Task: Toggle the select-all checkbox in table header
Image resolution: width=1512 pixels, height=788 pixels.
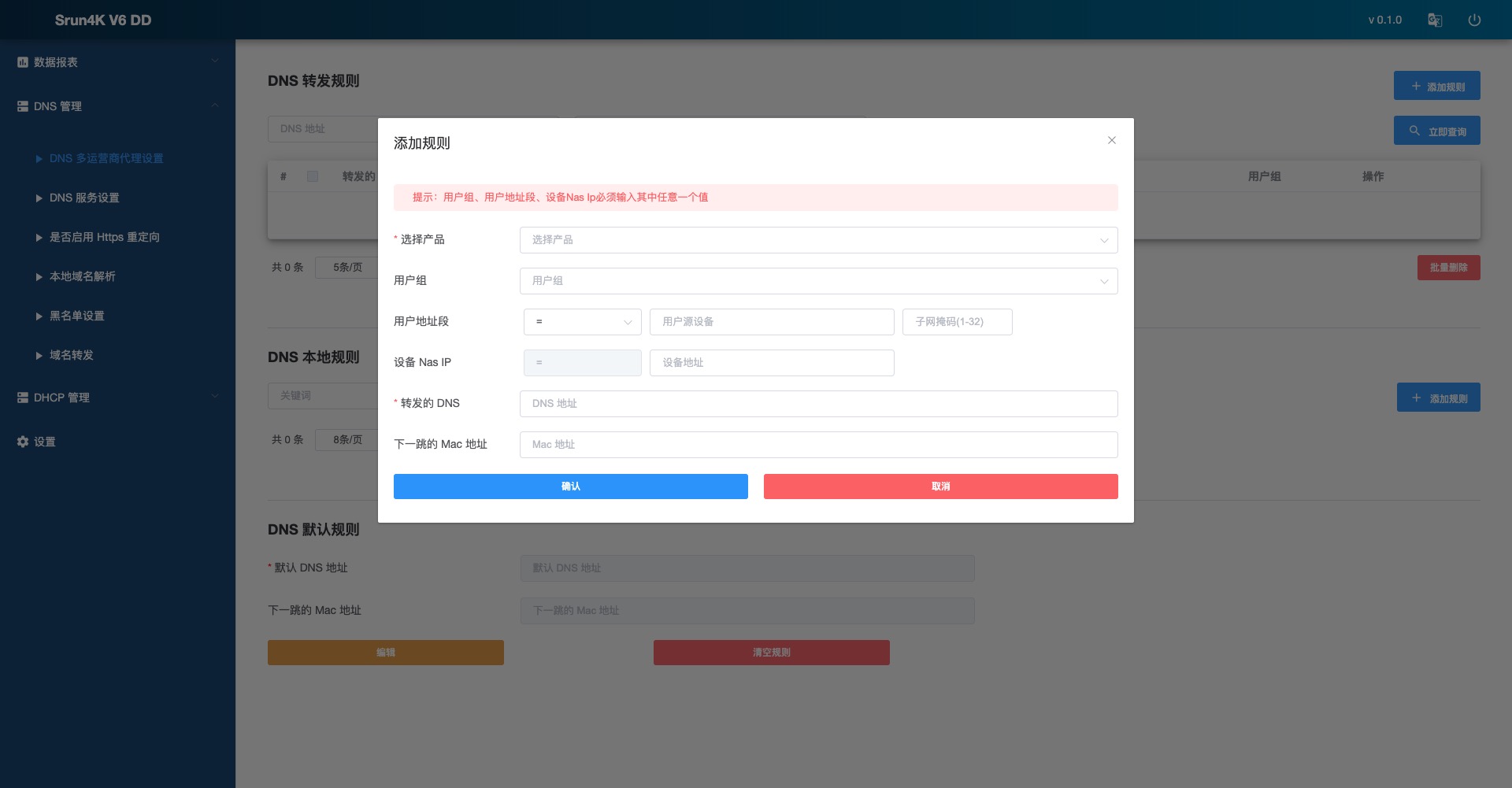Action: tap(313, 176)
